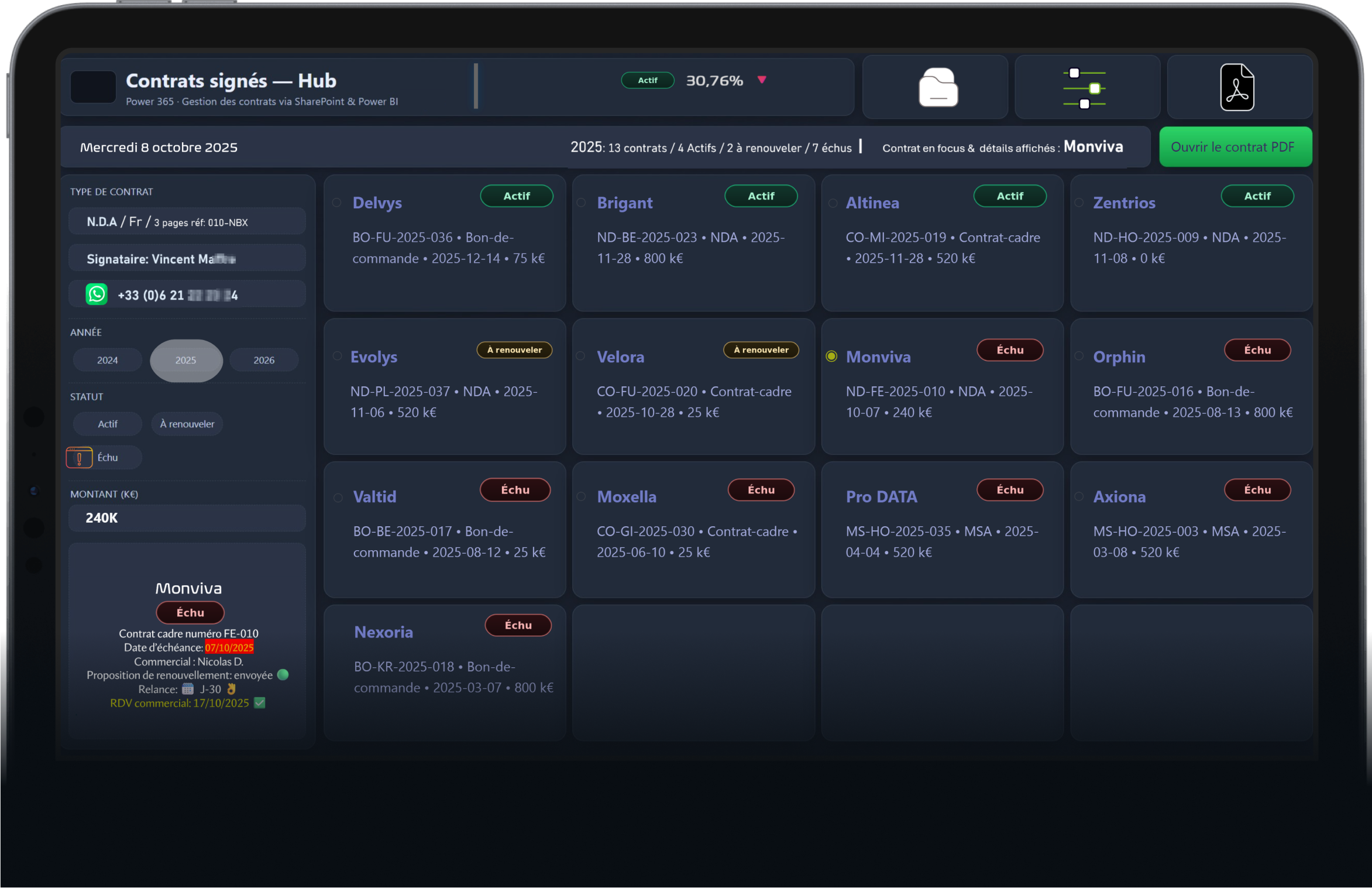This screenshot has height=888, width=1372.
Task: Open the Ouvrir le contrat PDF button
Action: [1235, 147]
